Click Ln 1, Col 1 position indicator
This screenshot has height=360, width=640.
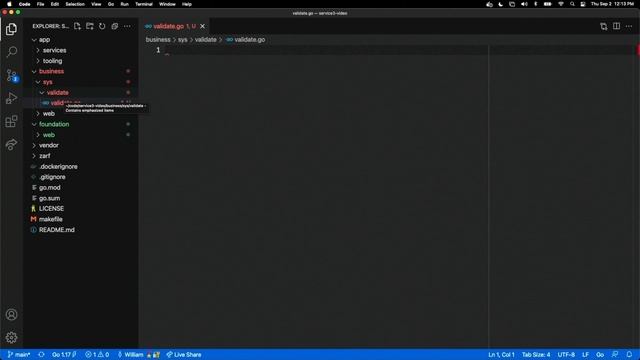coord(501,354)
